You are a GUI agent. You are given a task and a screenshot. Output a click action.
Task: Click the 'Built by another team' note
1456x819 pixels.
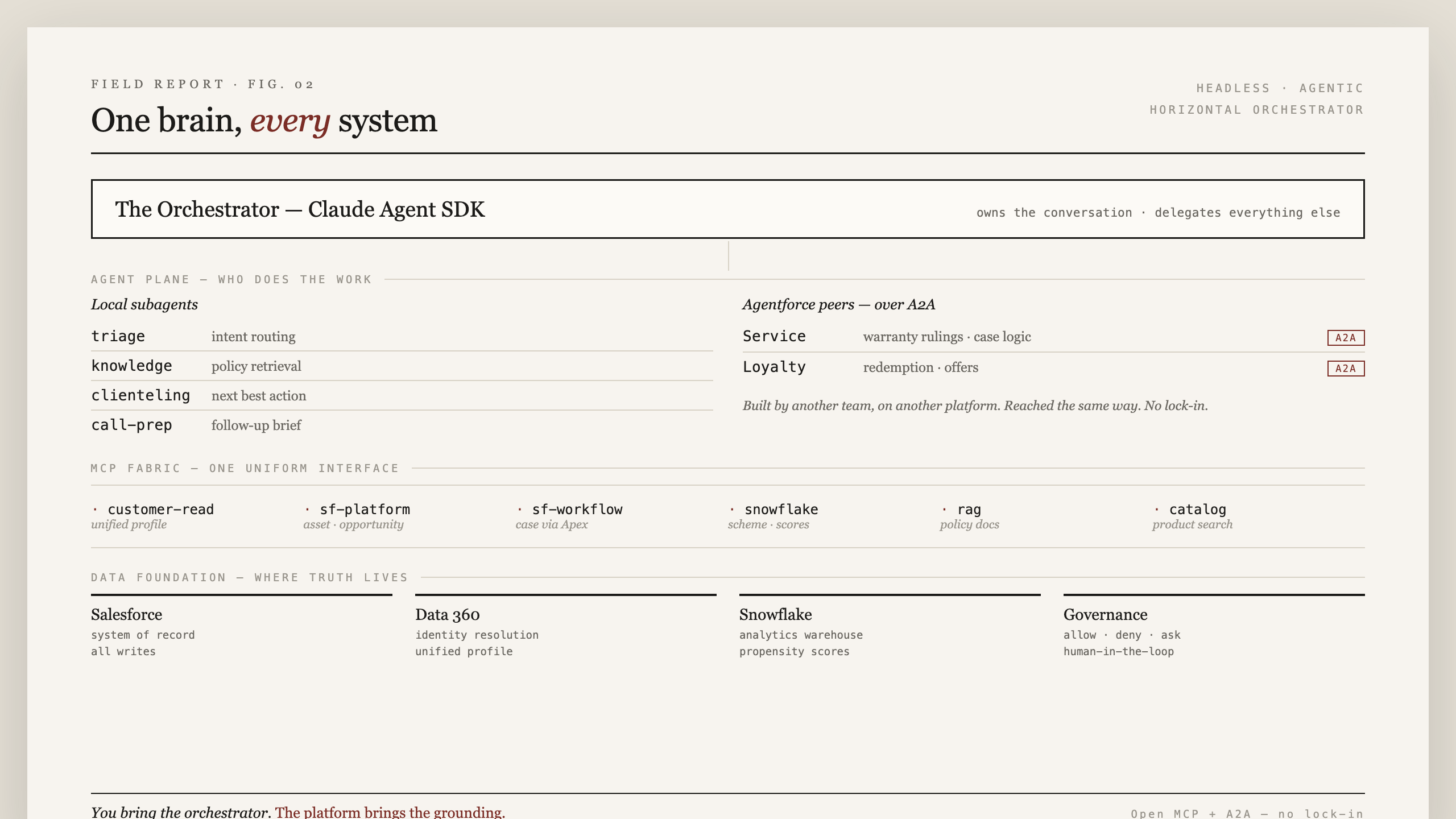975,406
